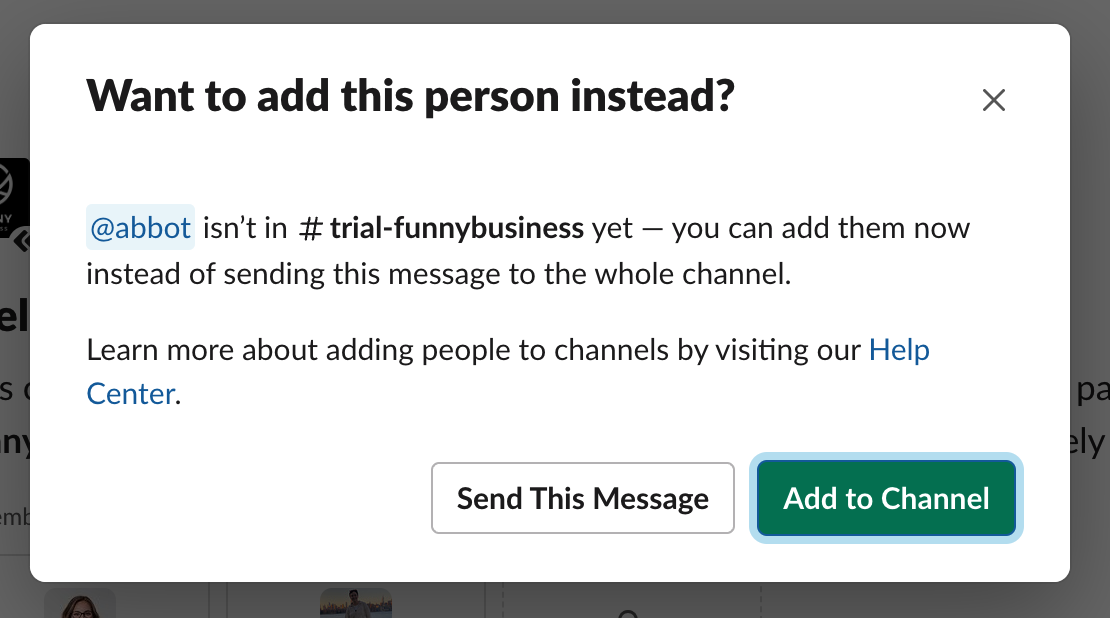Select the man's photo thumbnail below the dialog
1110x618 pixels.
[355, 603]
